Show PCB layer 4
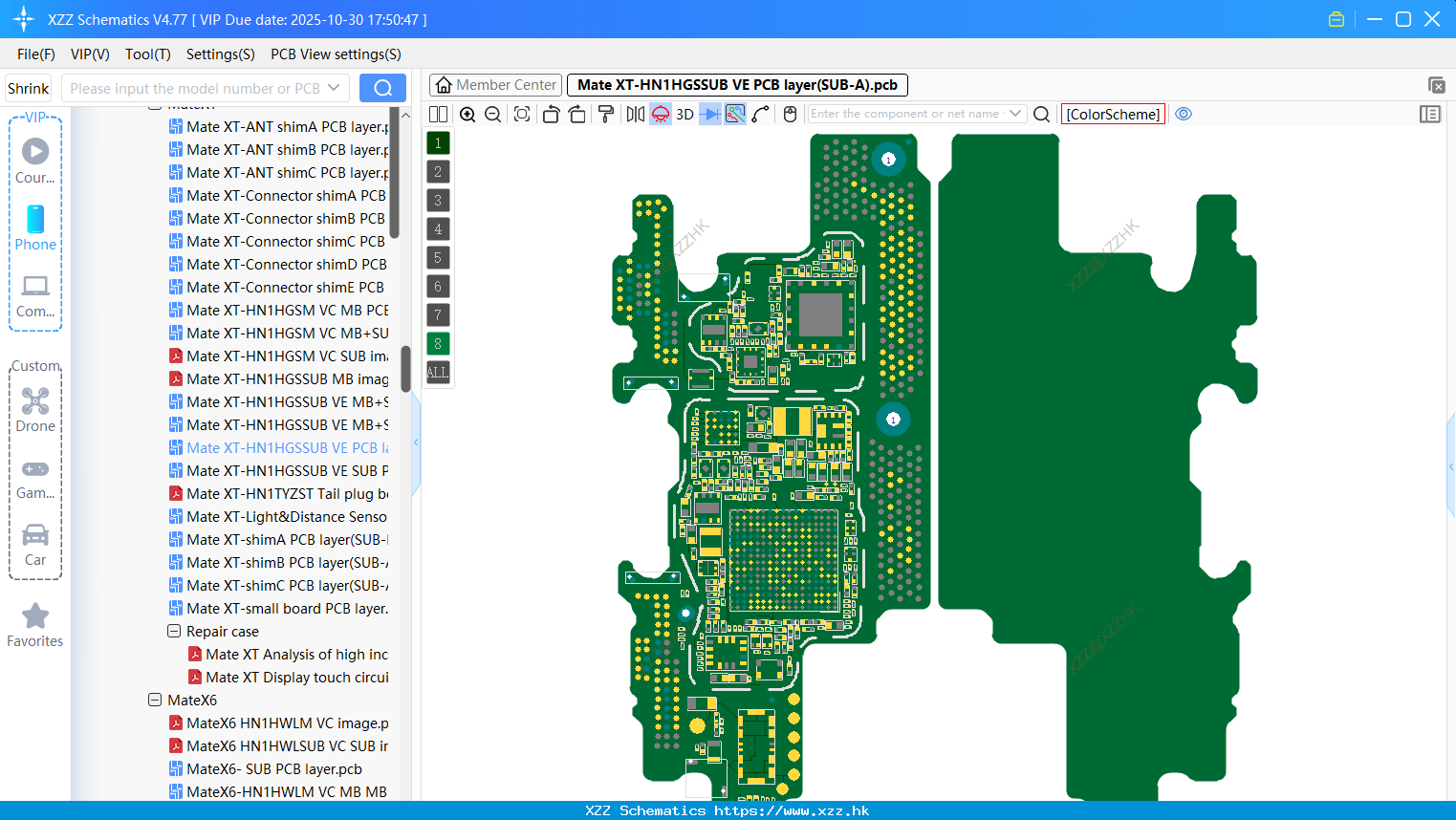 pos(438,228)
